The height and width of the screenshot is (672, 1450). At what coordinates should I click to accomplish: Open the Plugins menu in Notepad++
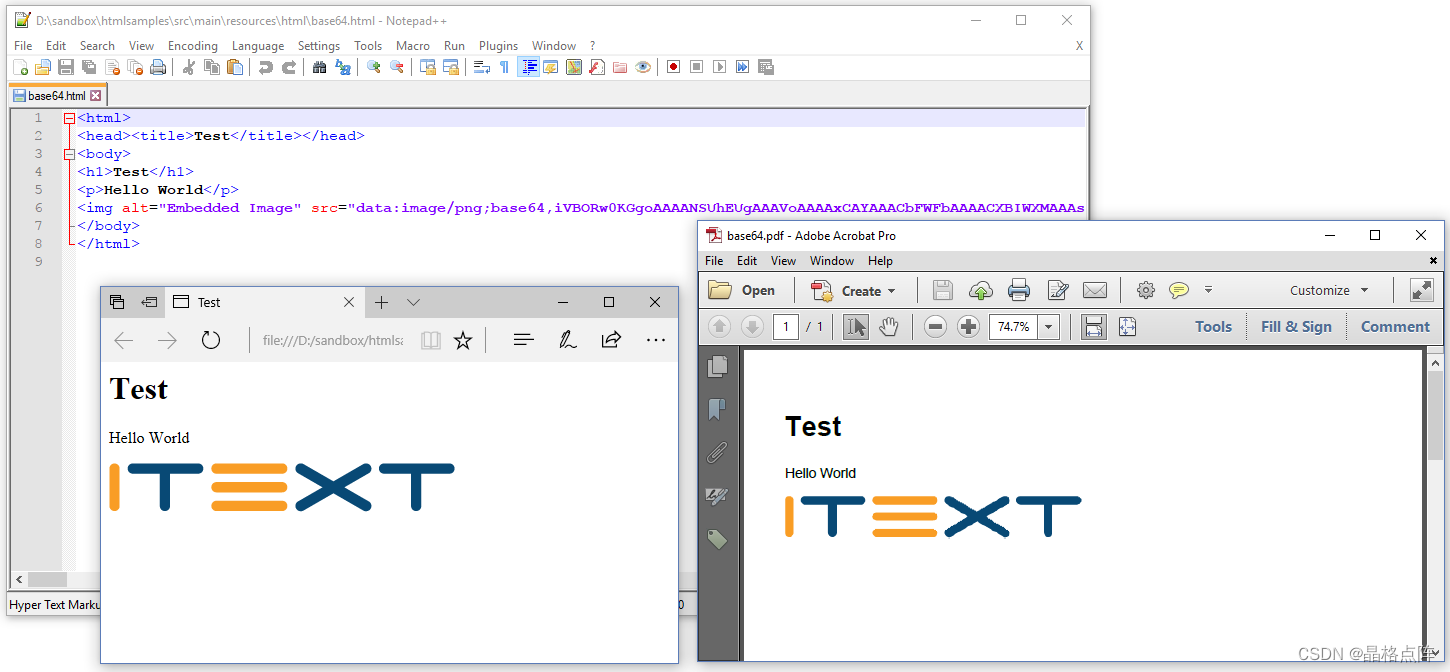tap(498, 46)
